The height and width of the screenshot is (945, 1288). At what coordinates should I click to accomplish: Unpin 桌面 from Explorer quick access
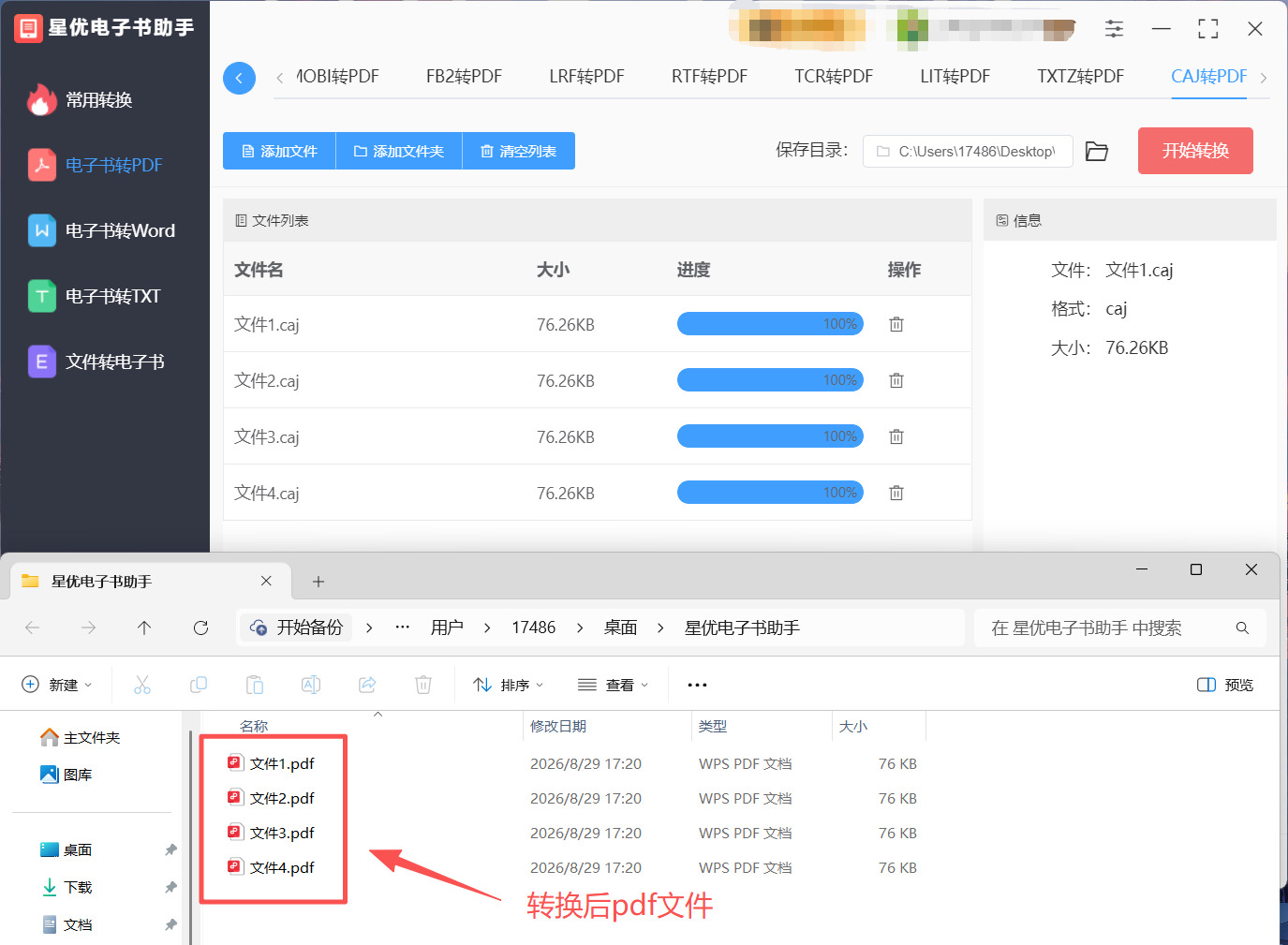click(170, 849)
